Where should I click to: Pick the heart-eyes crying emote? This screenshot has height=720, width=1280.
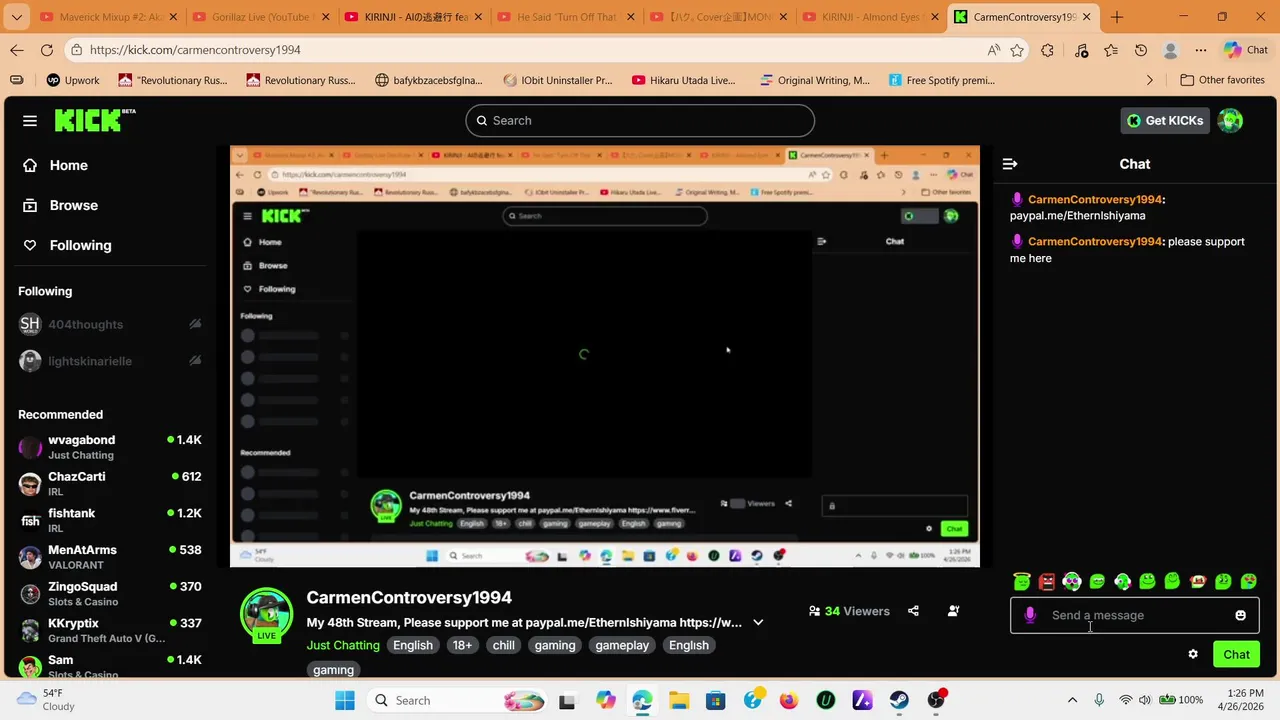click(x=1249, y=581)
